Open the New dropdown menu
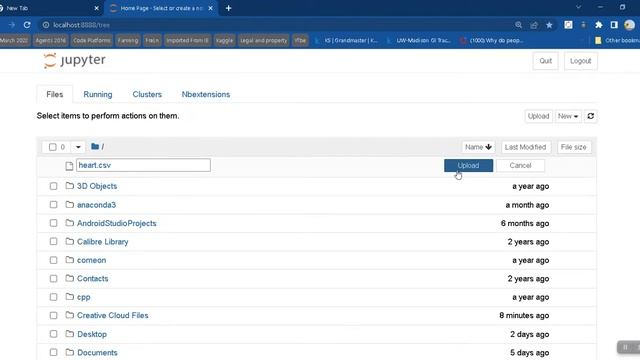 568,116
